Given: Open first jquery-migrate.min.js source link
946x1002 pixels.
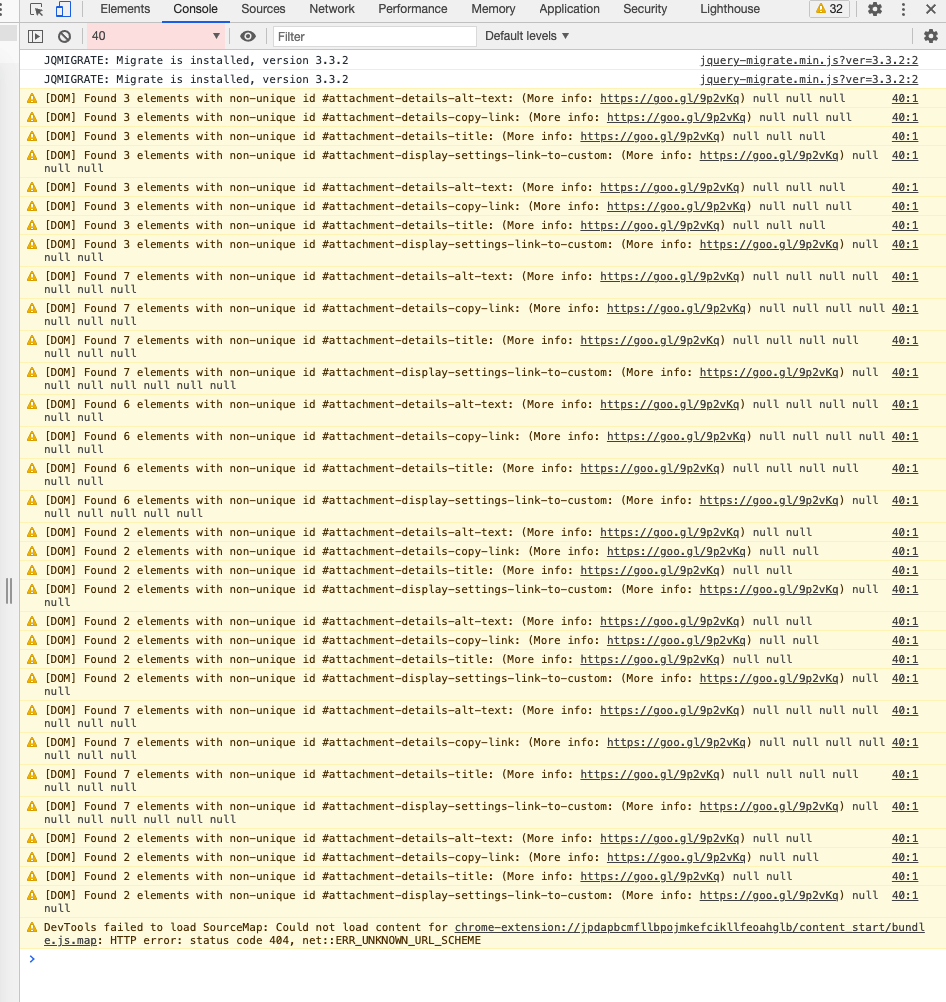Looking at the screenshot, I should [x=808, y=60].
